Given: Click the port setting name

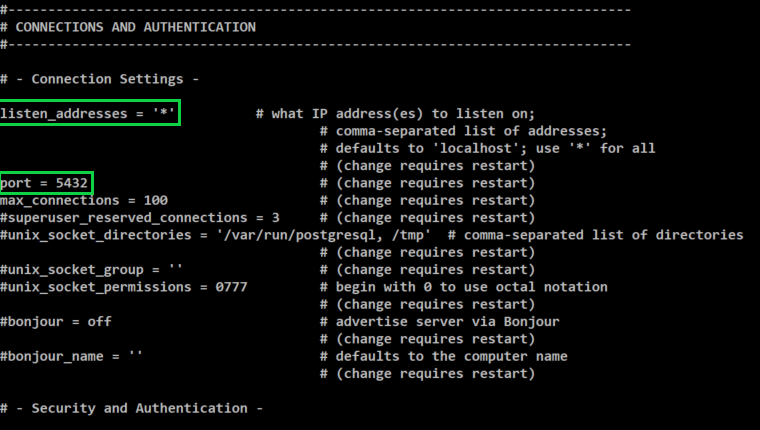Looking at the screenshot, I should coord(16,183).
